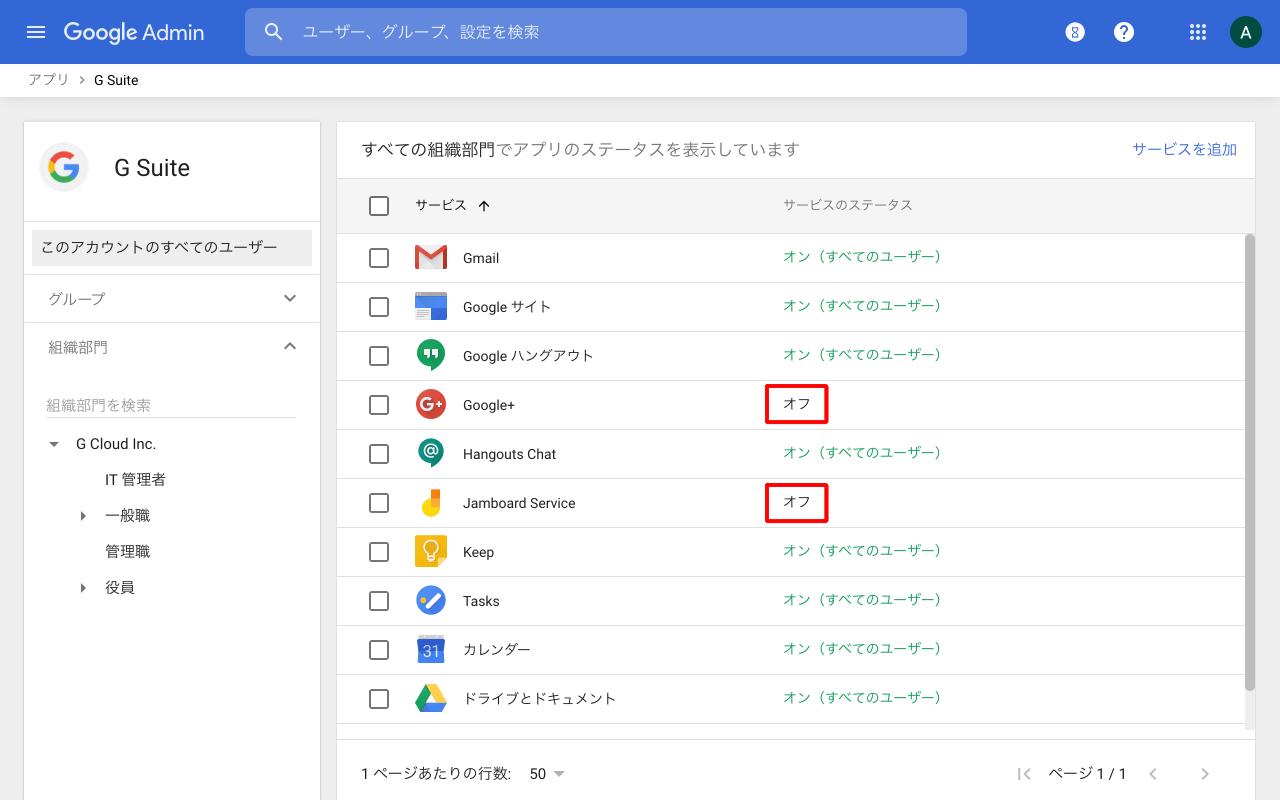The width and height of the screenshot is (1280, 800).
Task: Sort by service name arrow
Action: coord(484,206)
